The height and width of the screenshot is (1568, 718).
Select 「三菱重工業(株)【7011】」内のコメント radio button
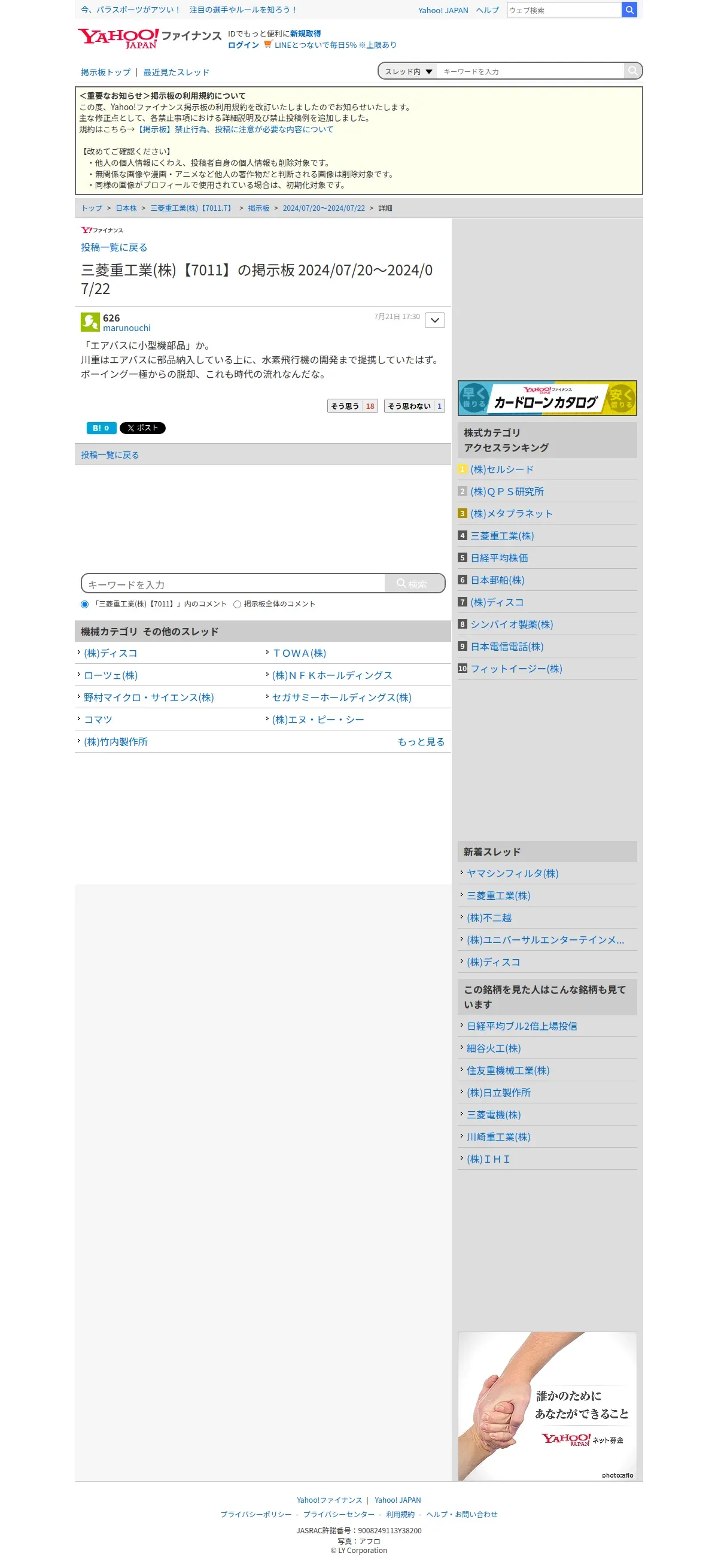point(84,604)
